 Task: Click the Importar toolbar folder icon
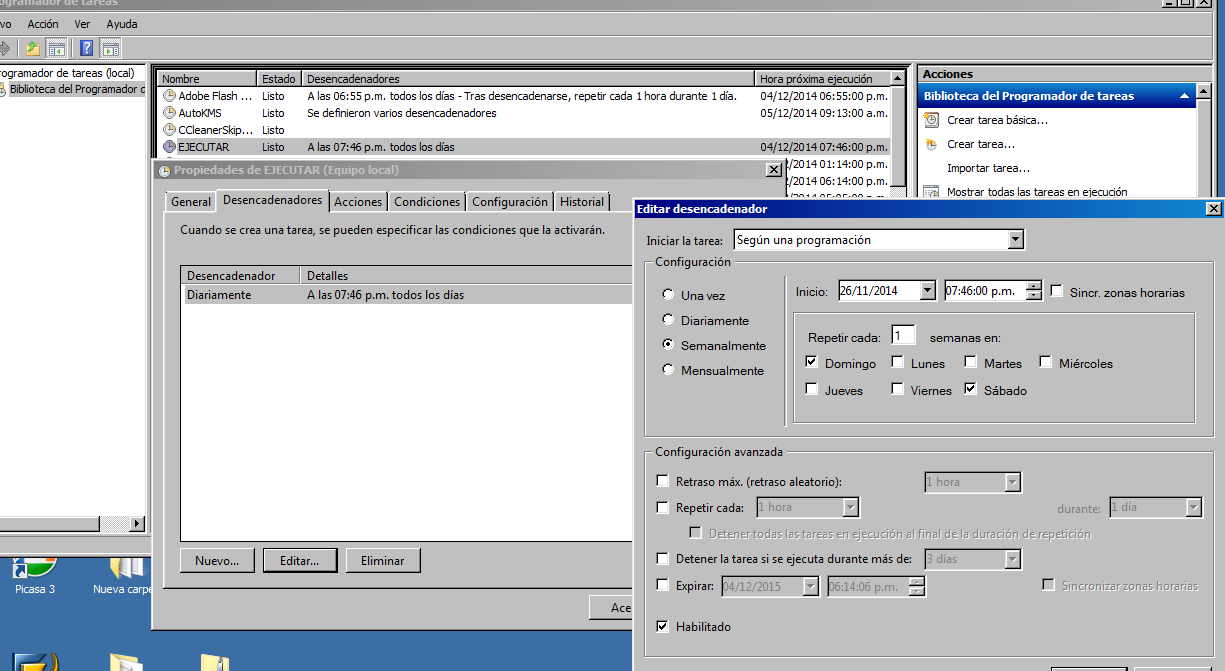[x=33, y=47]
